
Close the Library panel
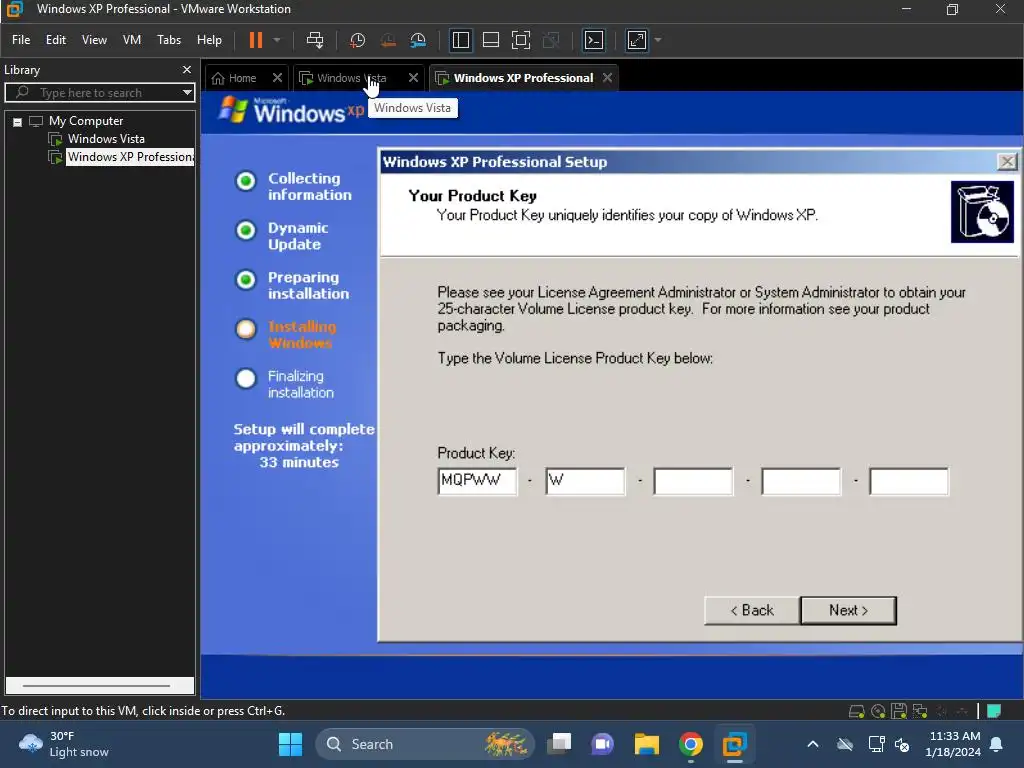tap(187, 70)
